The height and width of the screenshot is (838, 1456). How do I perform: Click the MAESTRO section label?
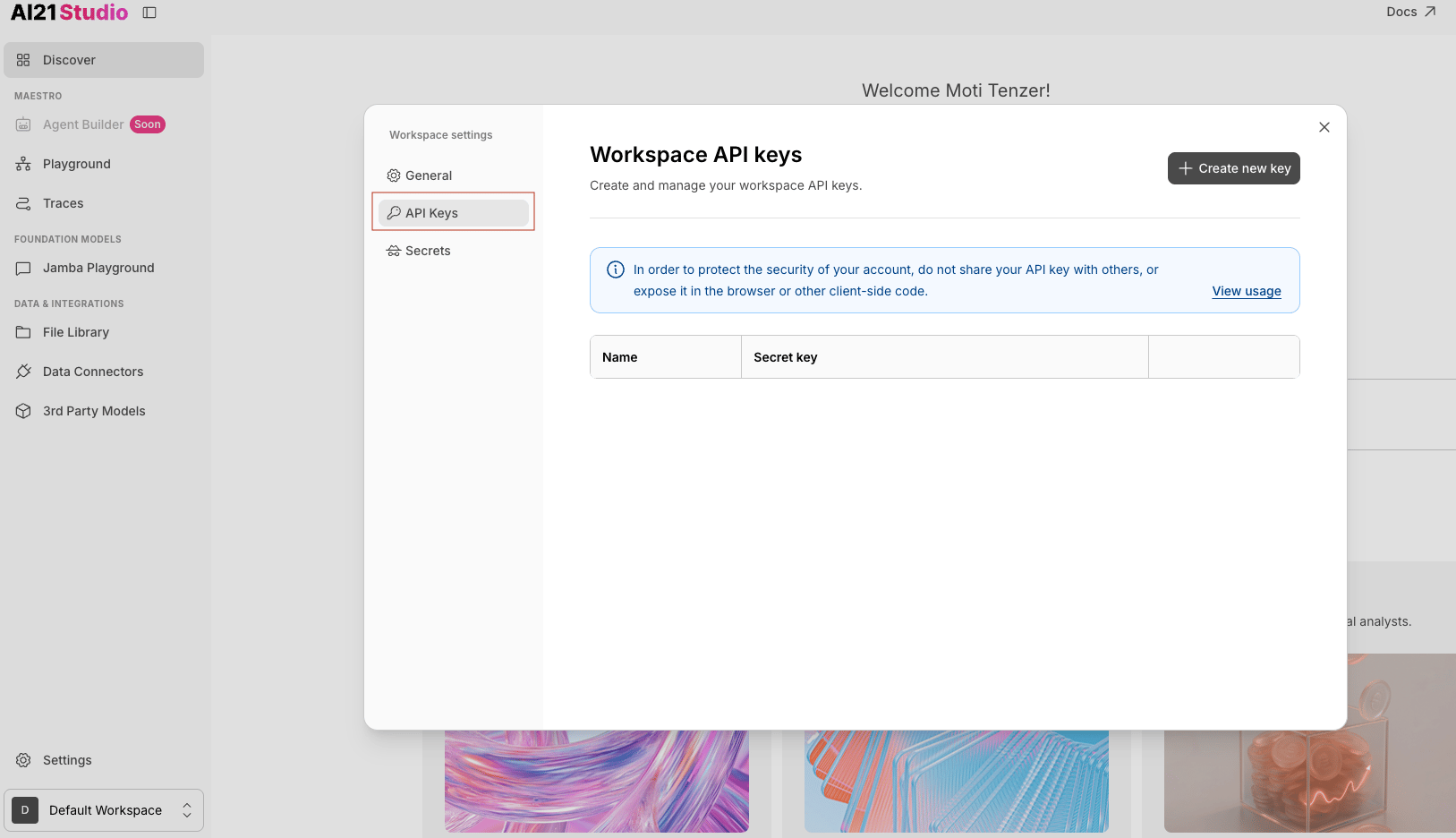pyautogui.click(x=38, y=96)
